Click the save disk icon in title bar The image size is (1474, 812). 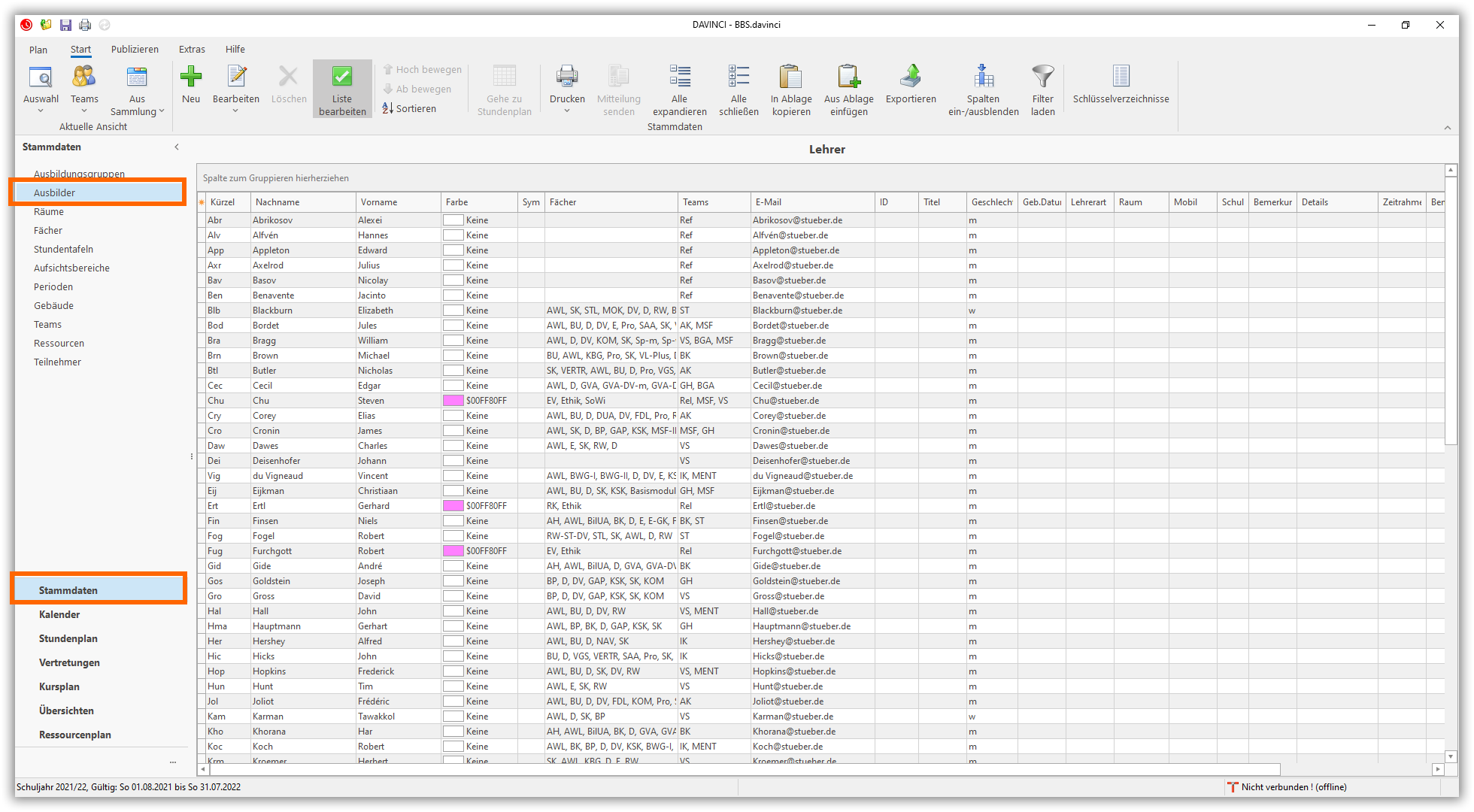[x=65, y=25]
